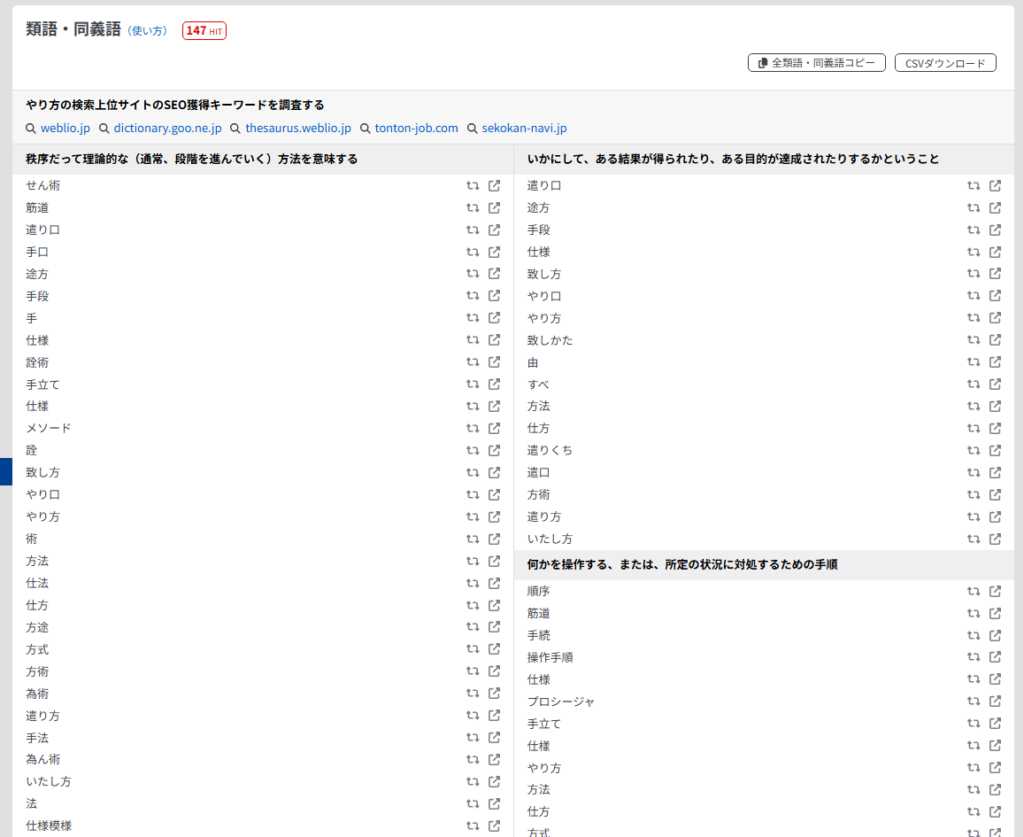Click the 全類語・同義語コピー button

816,63
